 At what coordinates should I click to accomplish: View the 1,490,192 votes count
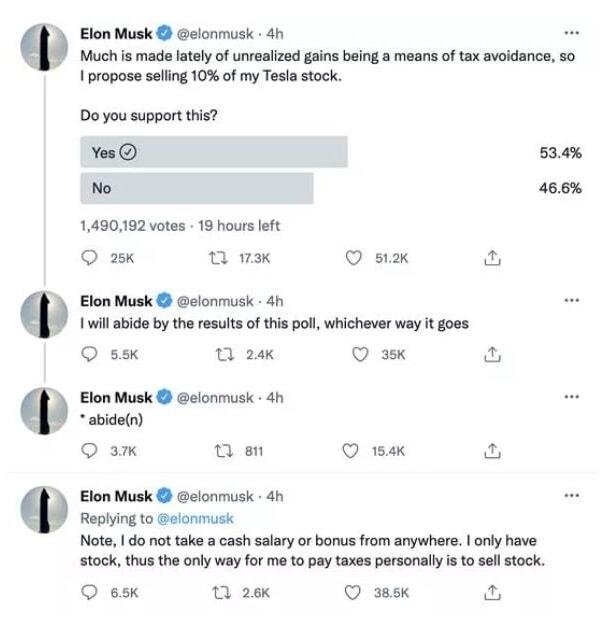[132, 226]
